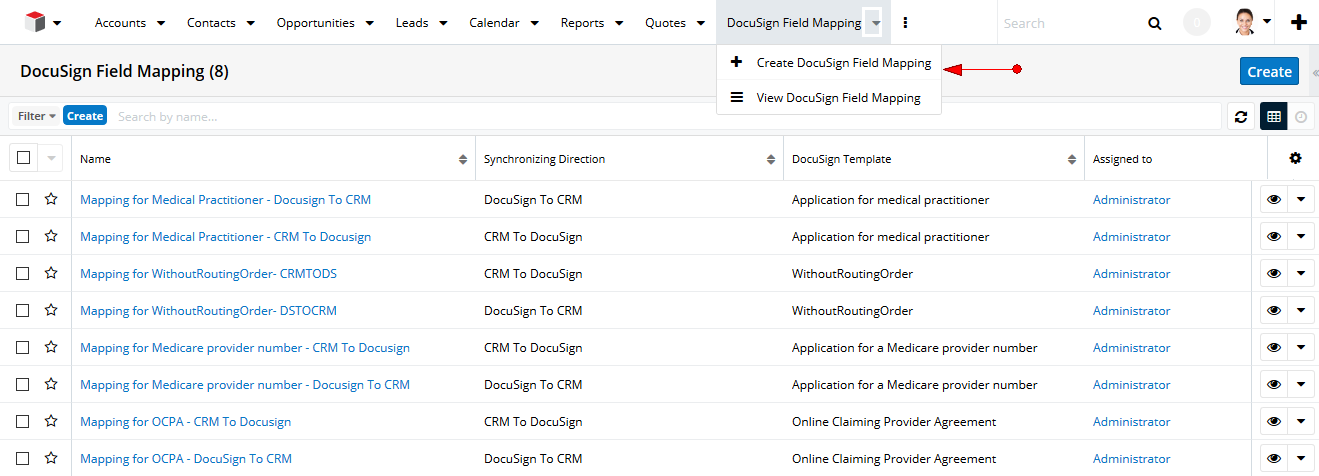
Task: Star the OCPA - CRM To Docusign mapping
Action: tap(51, 421)
